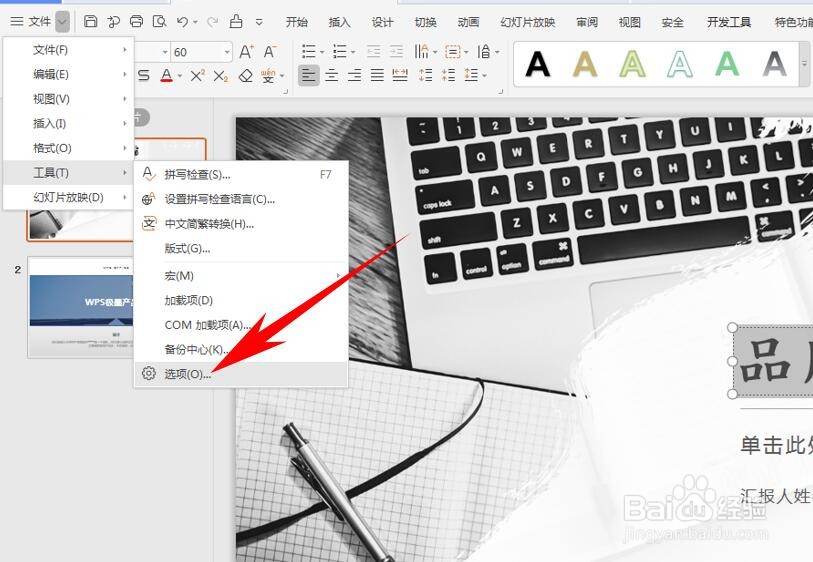Open the font color dropdown arrow
813x562 pixels.
tap(179, 76)
